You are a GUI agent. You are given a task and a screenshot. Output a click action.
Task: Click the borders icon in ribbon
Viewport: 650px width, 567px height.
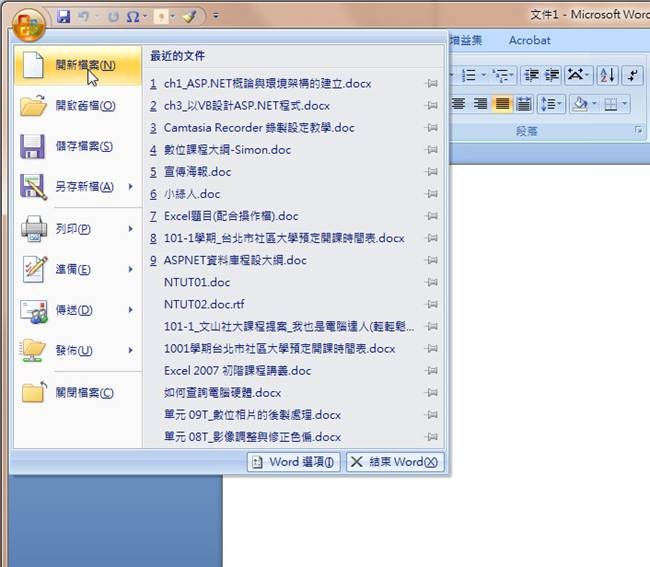(611, 104)
